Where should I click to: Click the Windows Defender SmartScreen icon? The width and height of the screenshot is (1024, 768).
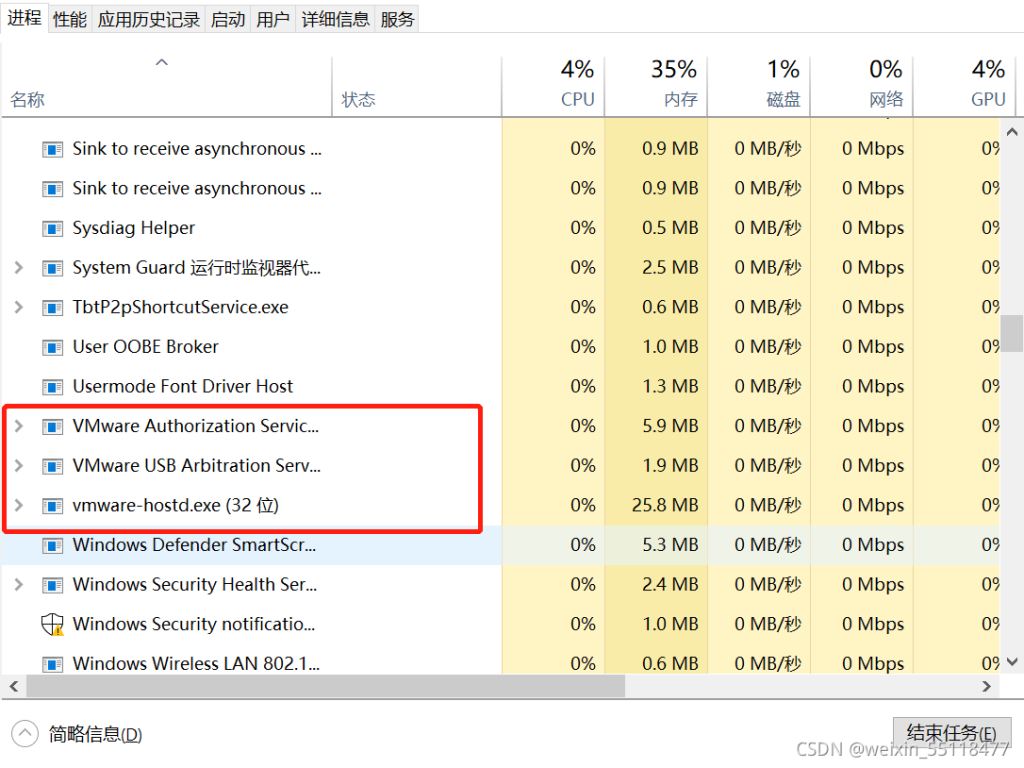52,545
